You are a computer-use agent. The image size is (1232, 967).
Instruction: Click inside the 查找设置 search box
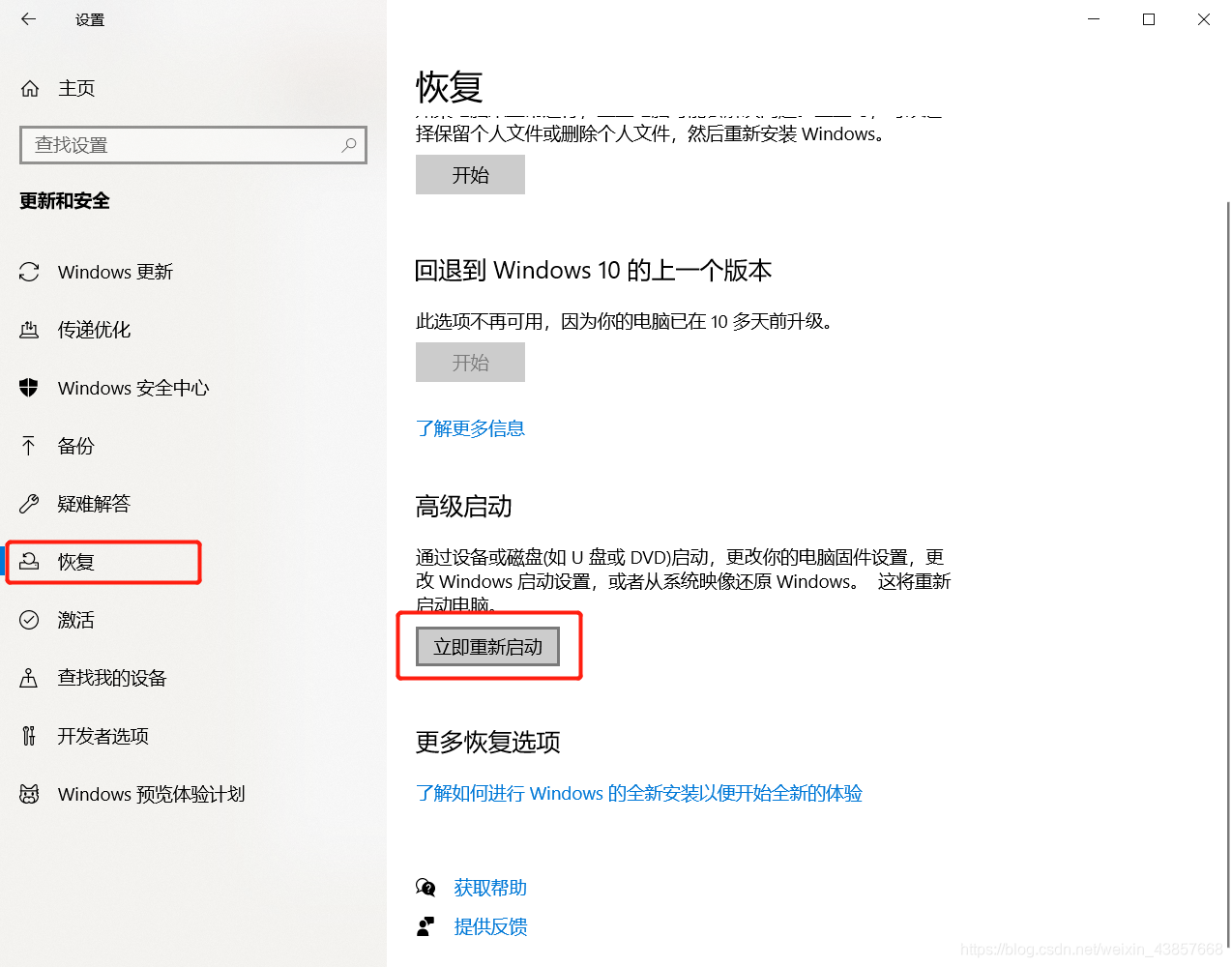pos(174,144)
